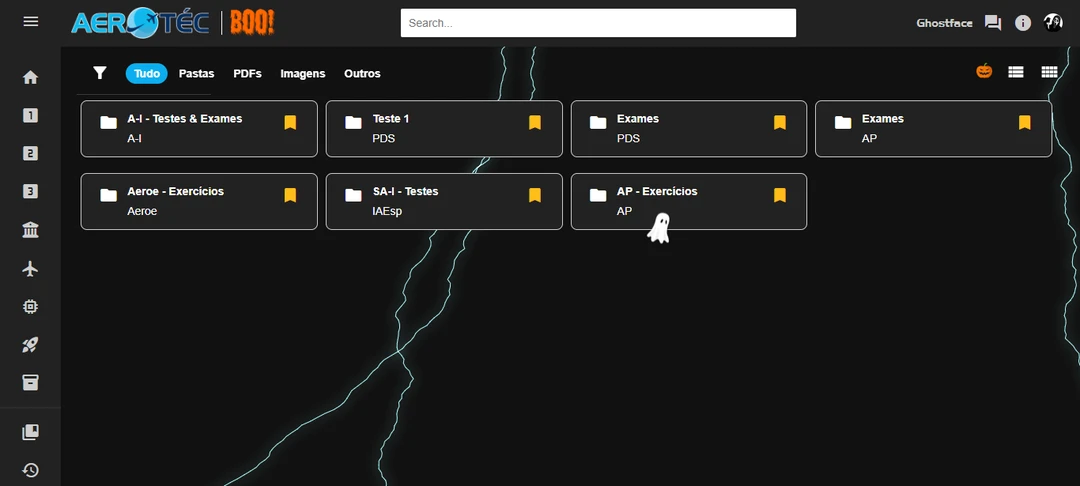Click the search input field

pyautogui.click(x=598, y=23)
